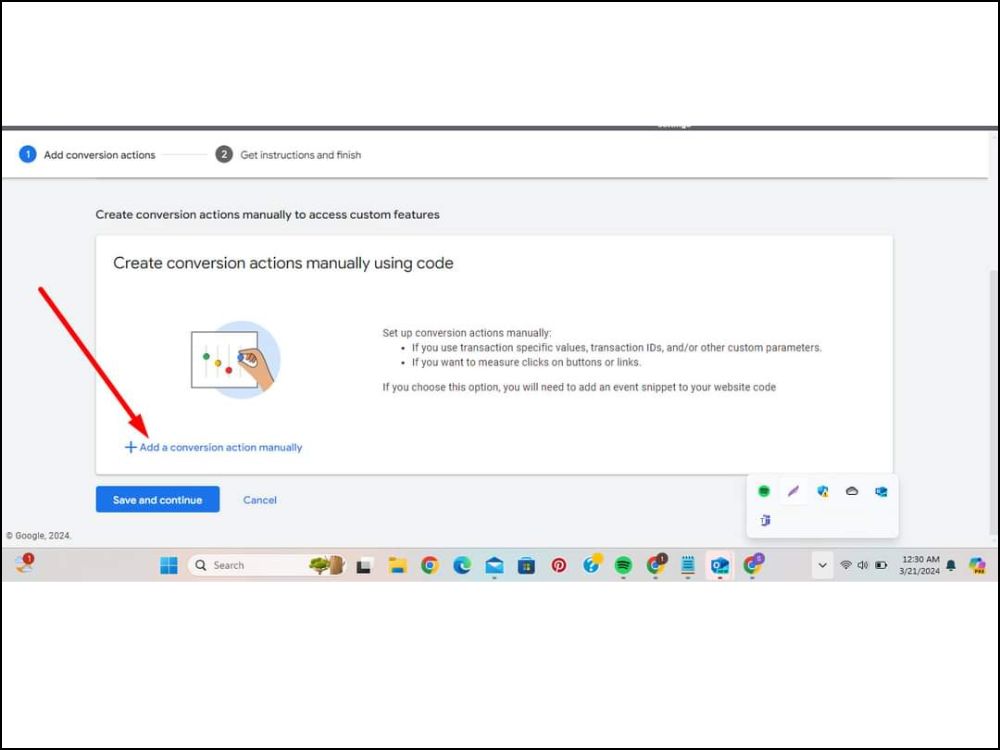
Task: Open Spotify icon in tray overflow
Action: [x=764, y=491]
